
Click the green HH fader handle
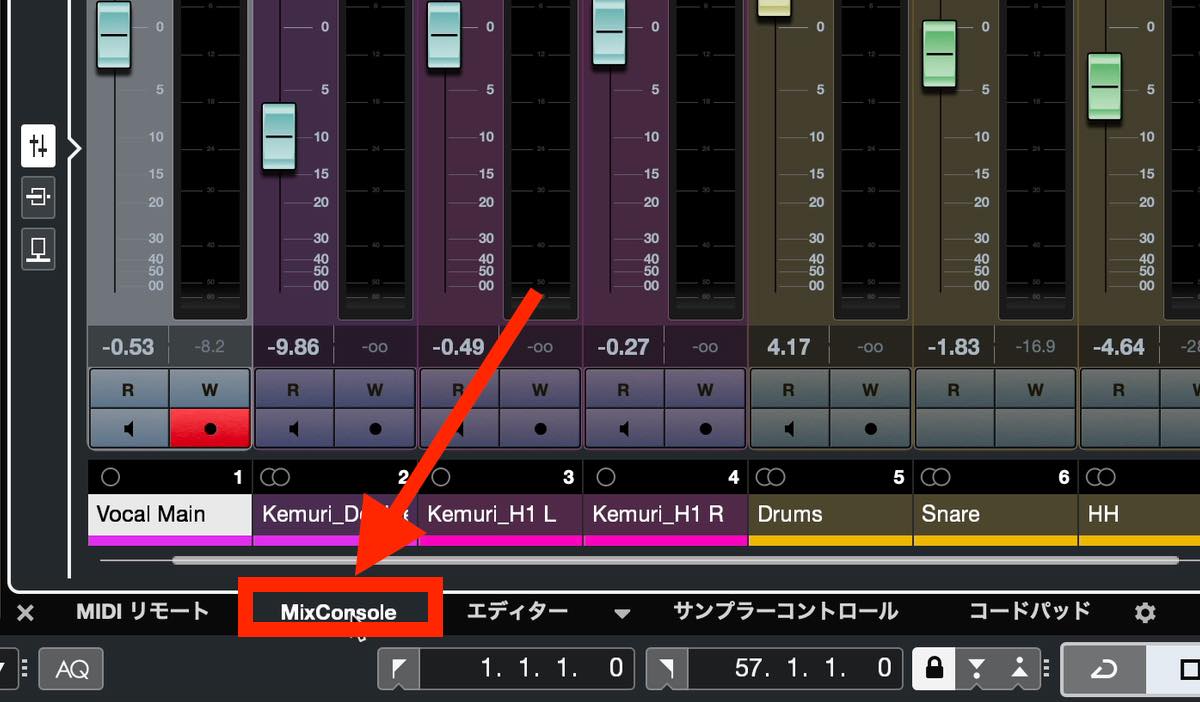click(1105, 88)
